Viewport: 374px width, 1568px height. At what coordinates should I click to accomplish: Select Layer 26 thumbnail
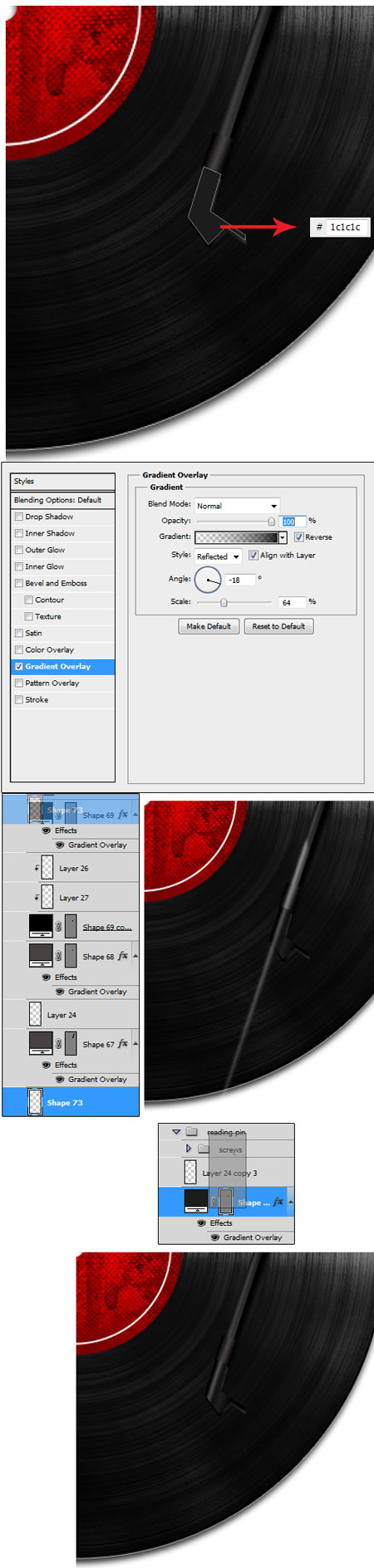click(47, 868)
